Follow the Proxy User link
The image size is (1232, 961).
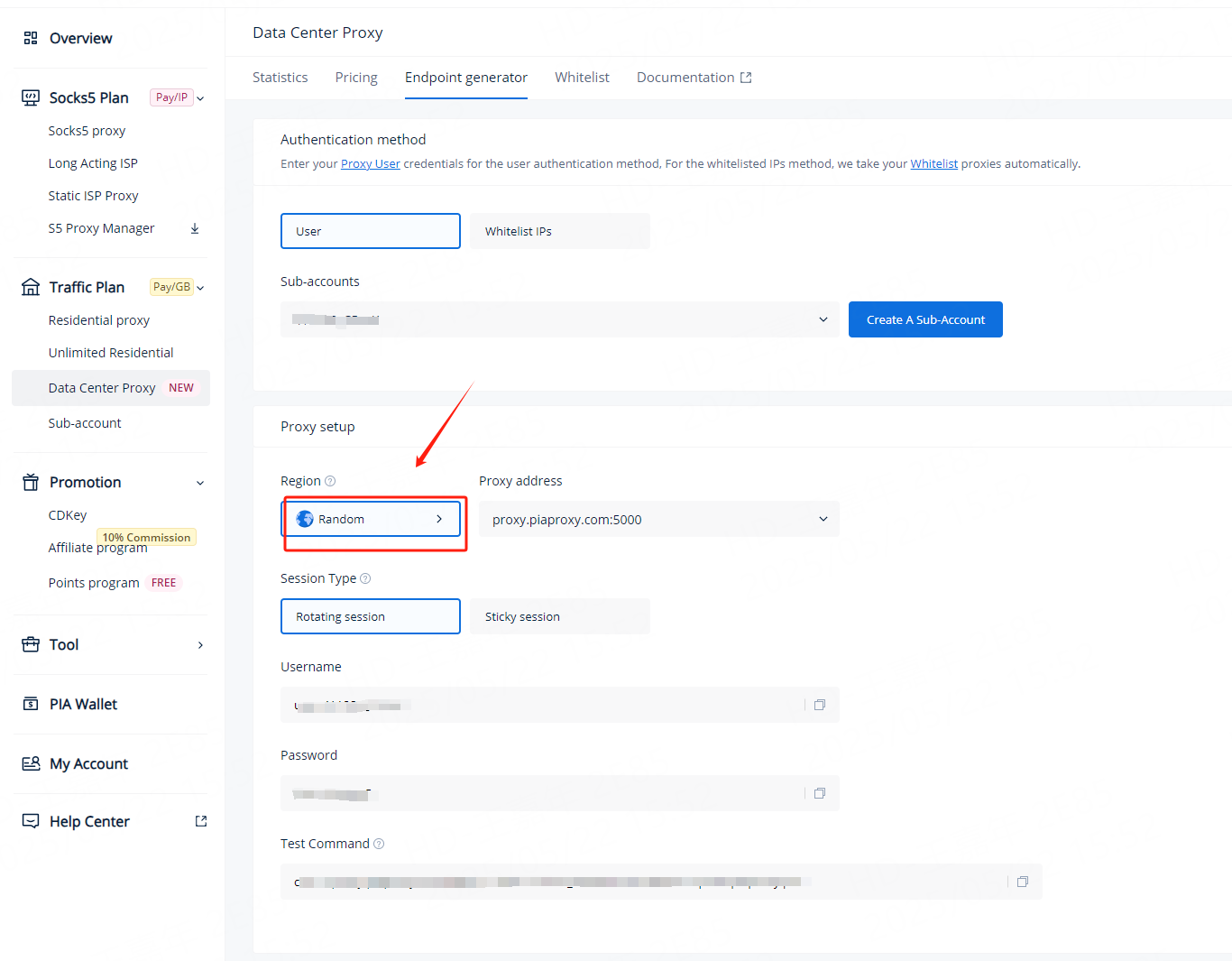370,164
